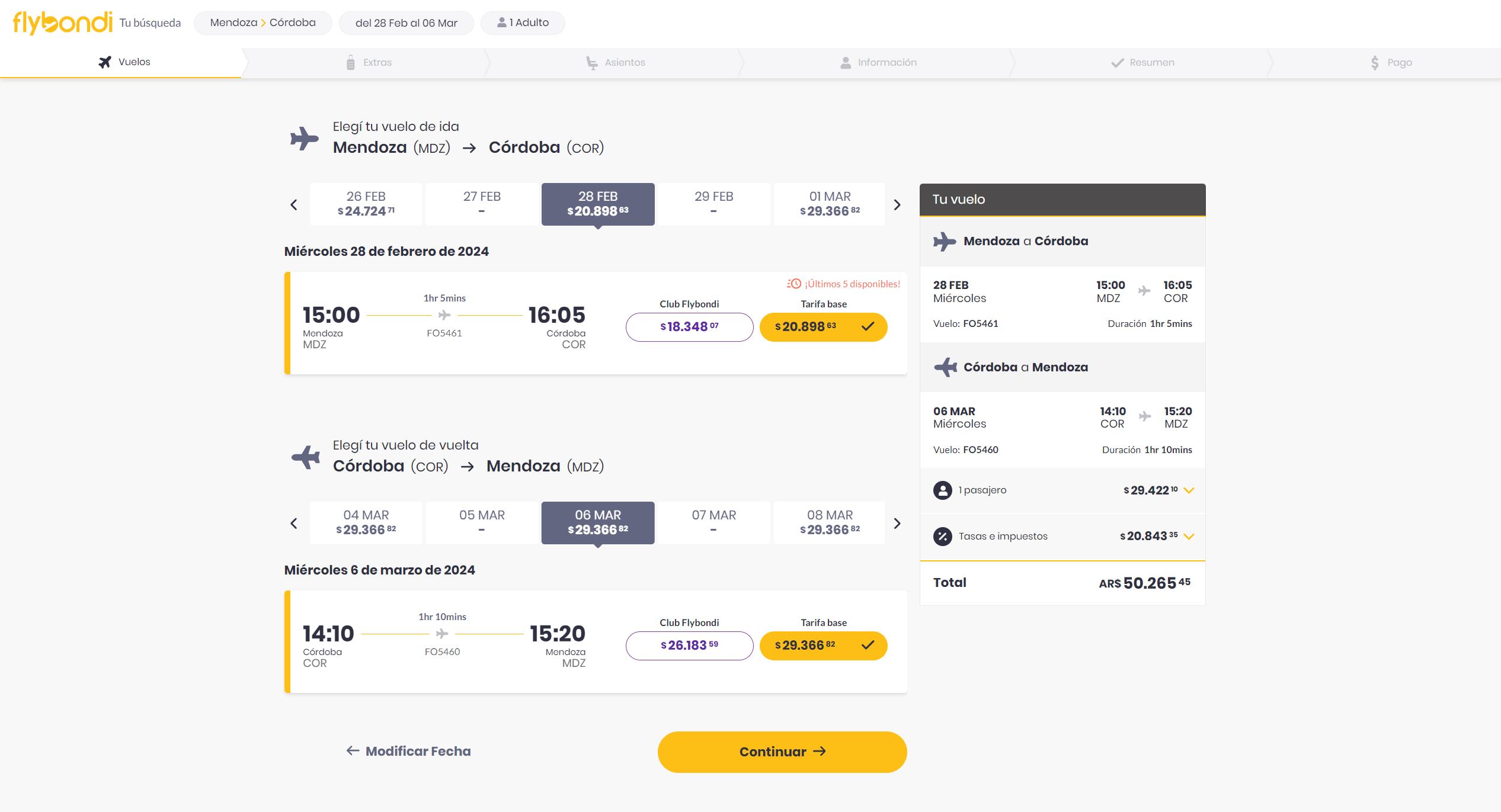The width and height of the screenshot is (1501, 812).
Task: Select the Información step tab
Action: (x=878, y=62)
